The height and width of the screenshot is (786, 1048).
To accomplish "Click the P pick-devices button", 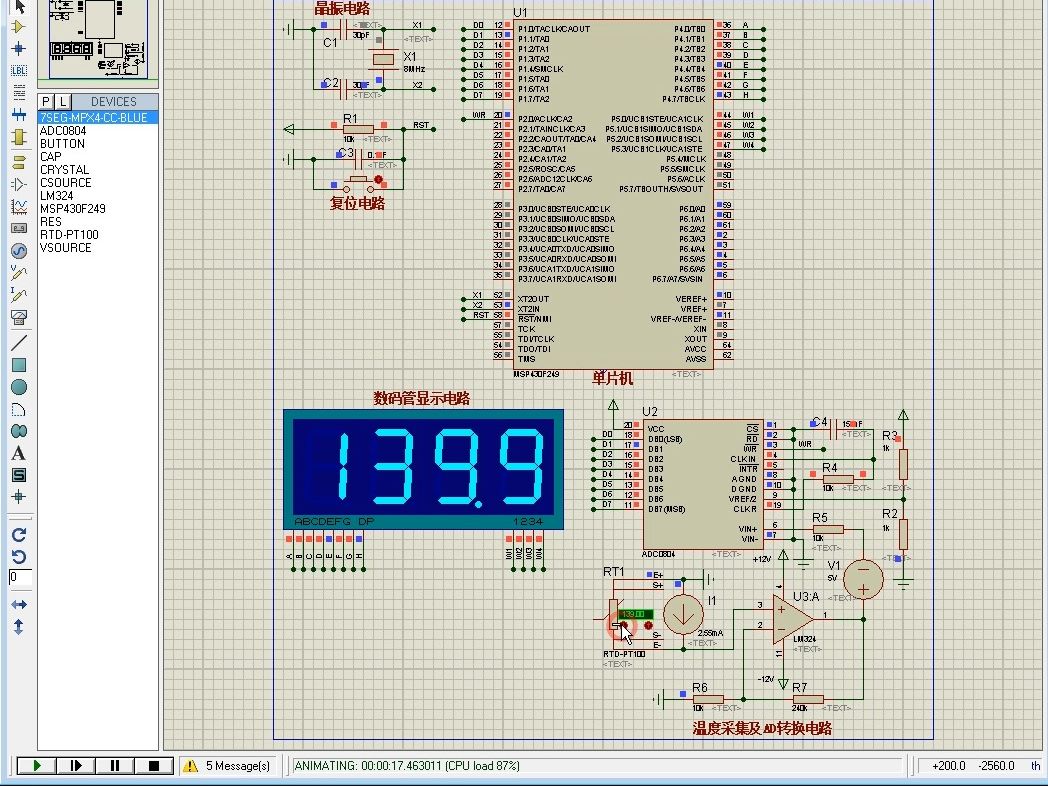I will pos(44,101).
